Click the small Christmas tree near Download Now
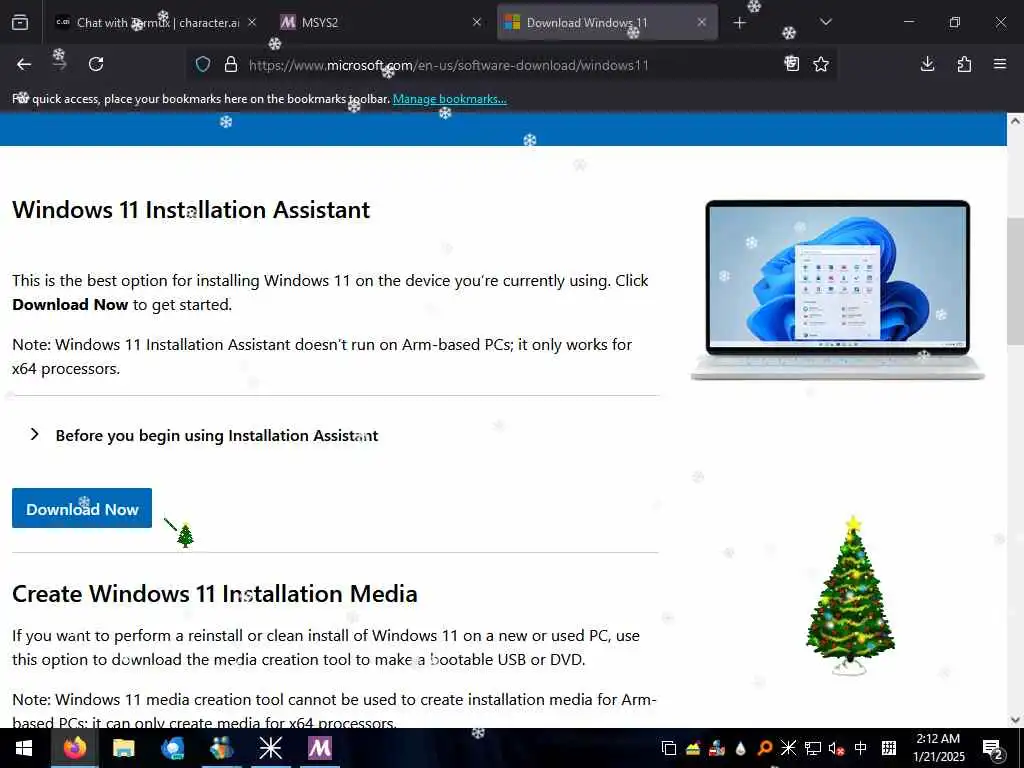The width and height of the screenshot is (1024, 768). pos(185,535)
